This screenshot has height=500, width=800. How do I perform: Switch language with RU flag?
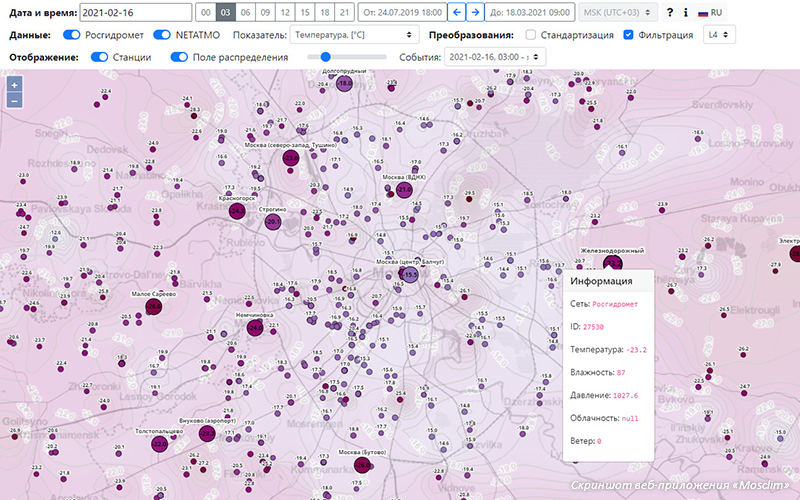[710, 13]
